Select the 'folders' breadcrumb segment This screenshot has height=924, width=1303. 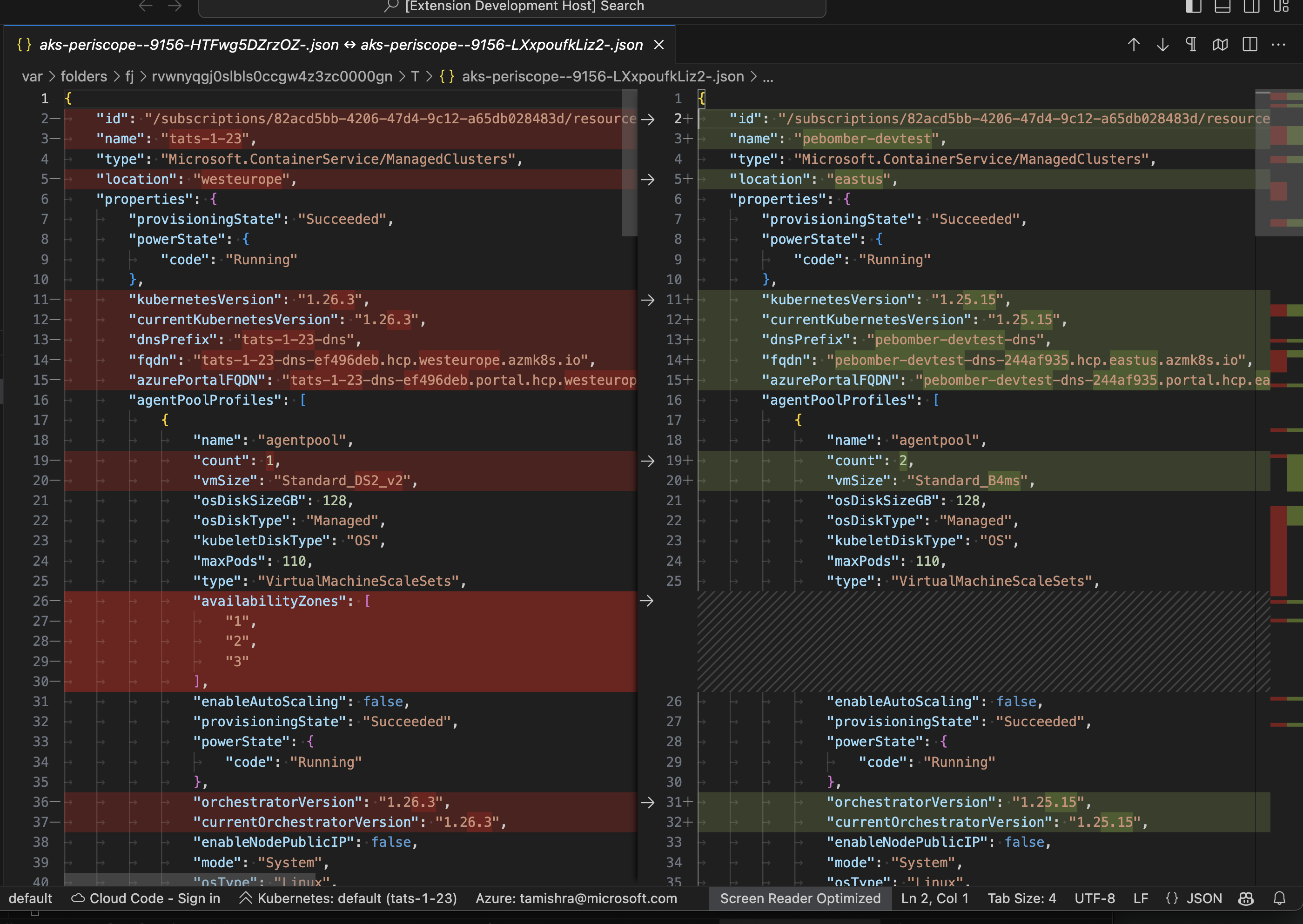click(84, 76)
